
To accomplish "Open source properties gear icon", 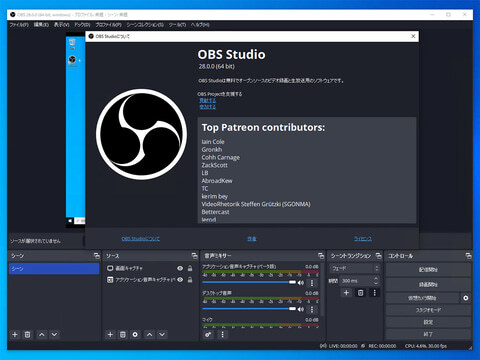I will tap(135, 334).
